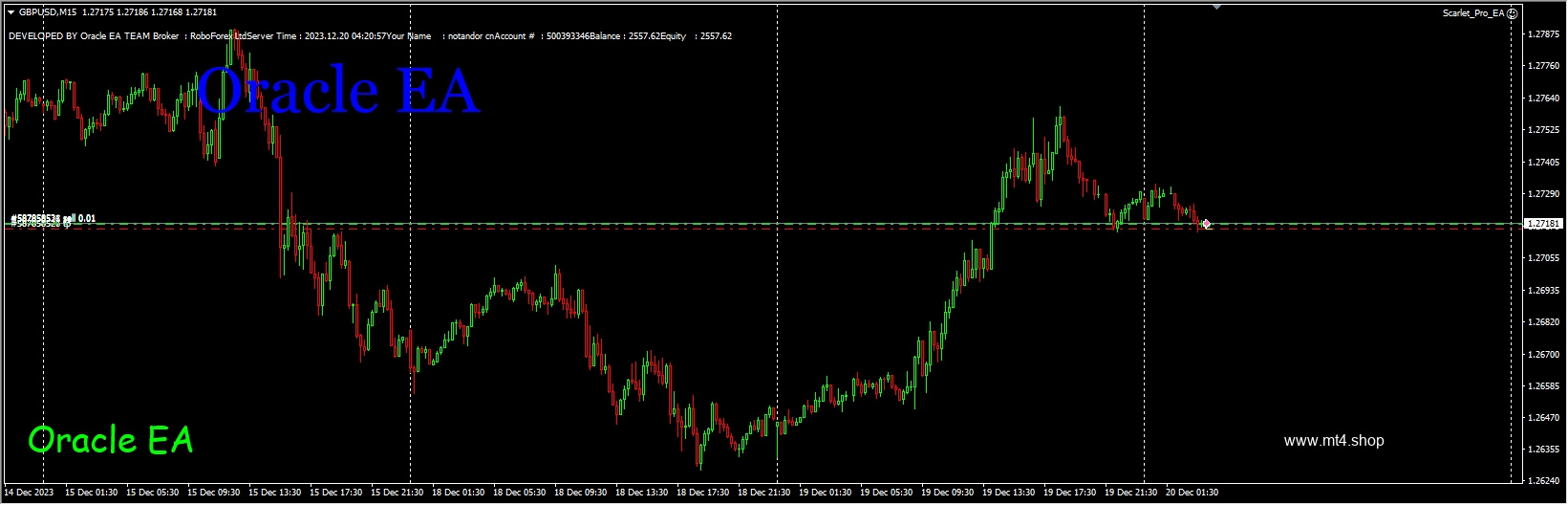1568x505 pixels.
Task: Click price scale value 1.27405
Action: tap(1544, 163)
